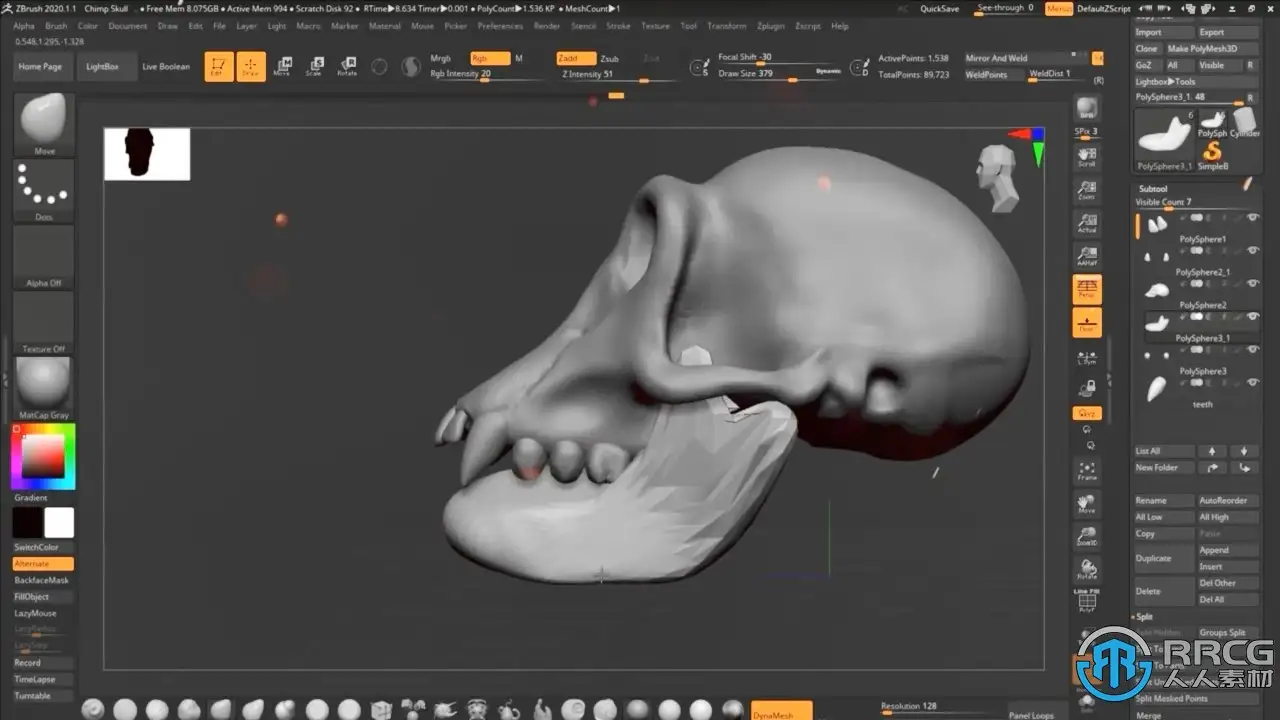Click the Zoom3D view icon
The width and height of the screenshot is (1280, 720).
pyautogui.click(x=1087, y=536)
